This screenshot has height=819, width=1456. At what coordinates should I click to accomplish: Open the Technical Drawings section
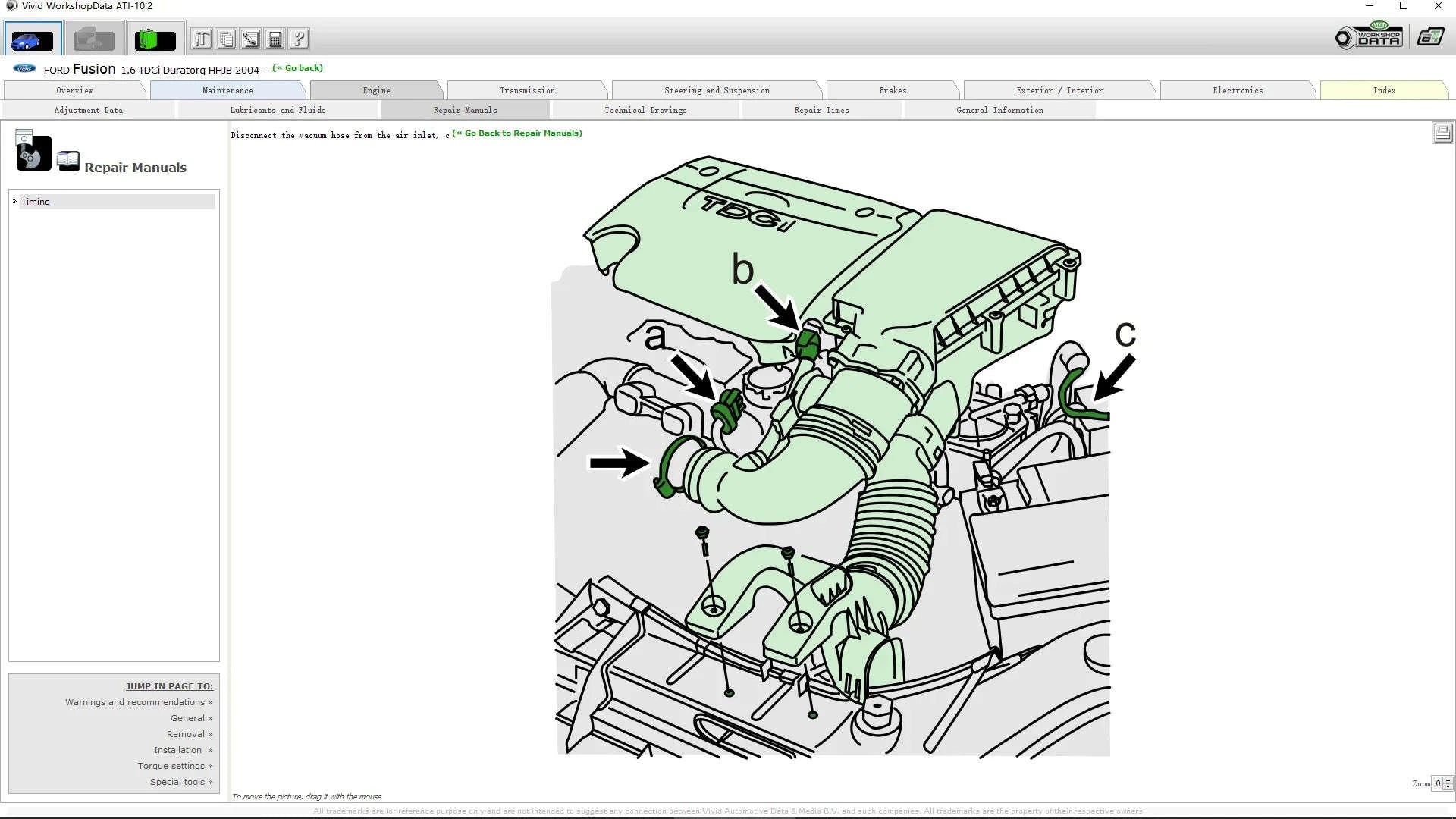coord(645,110)
